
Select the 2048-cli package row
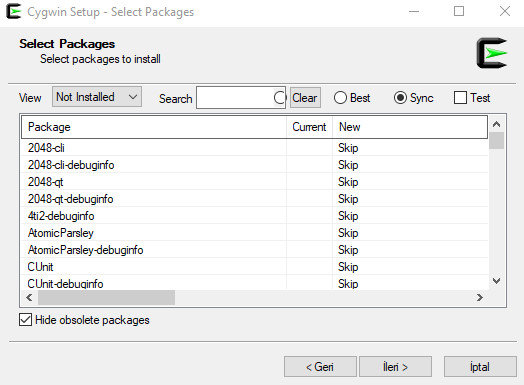[254, 148]
